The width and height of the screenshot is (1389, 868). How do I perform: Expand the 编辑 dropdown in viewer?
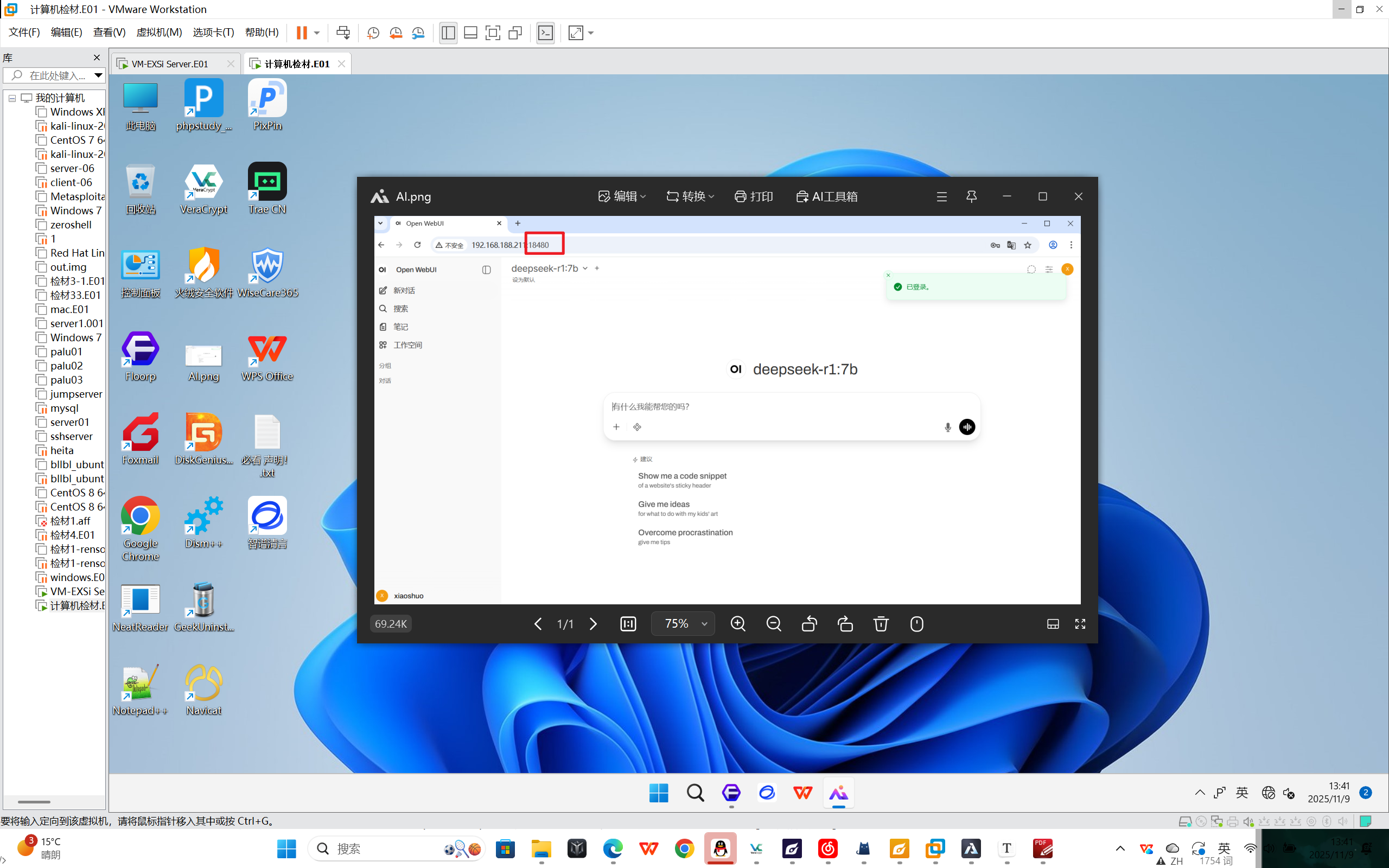tap(622, 197)
